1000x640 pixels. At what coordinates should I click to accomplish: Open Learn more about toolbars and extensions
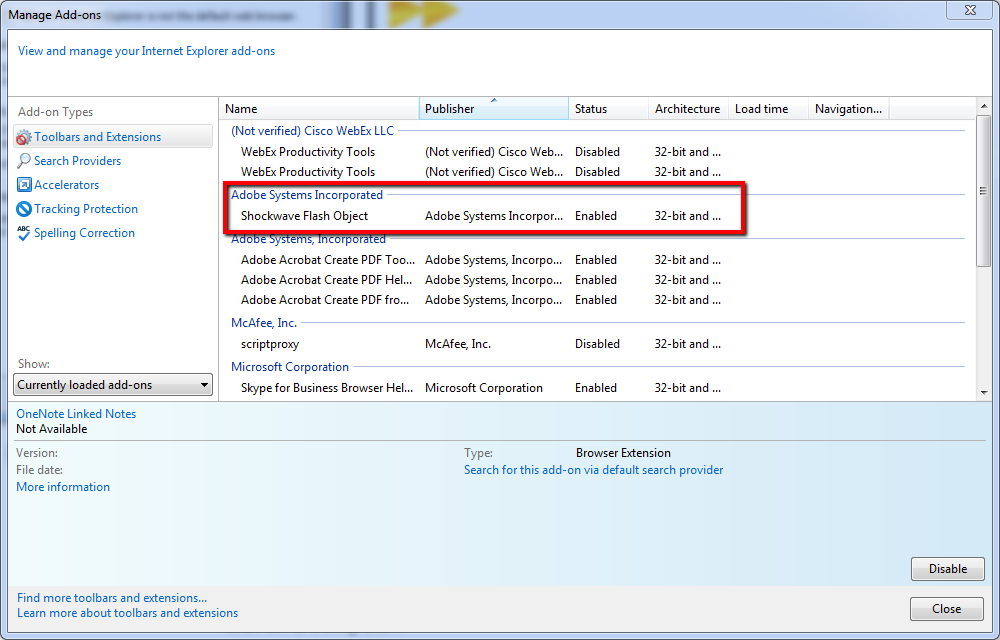[127, 613]
